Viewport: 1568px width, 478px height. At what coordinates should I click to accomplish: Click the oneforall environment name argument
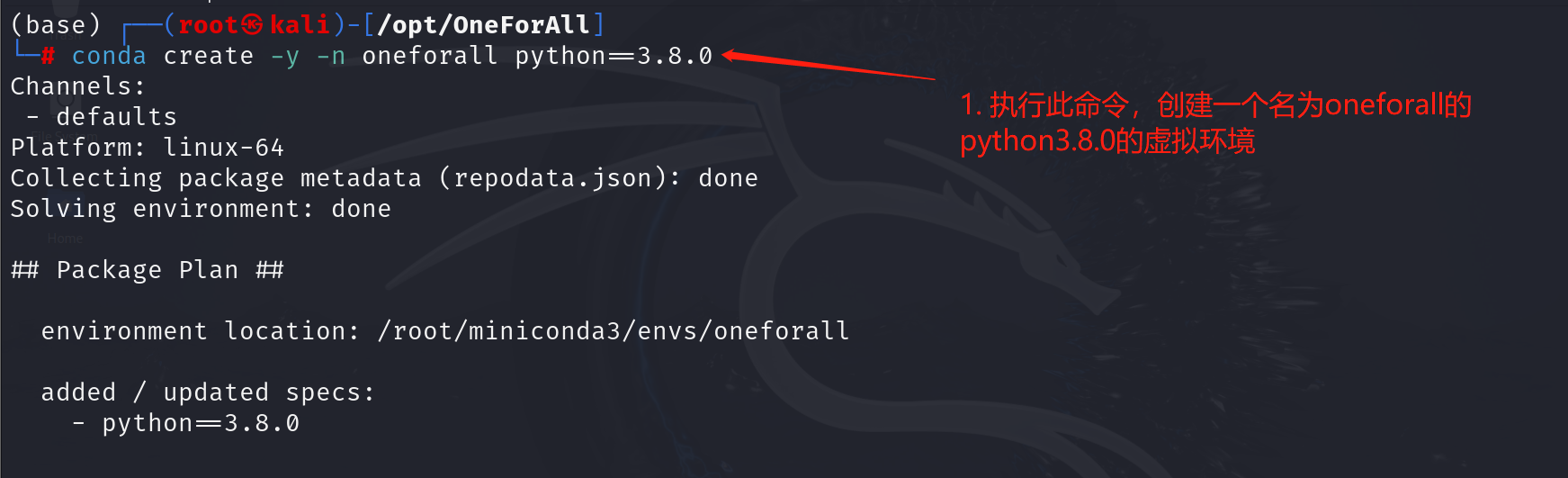point(430,56)
